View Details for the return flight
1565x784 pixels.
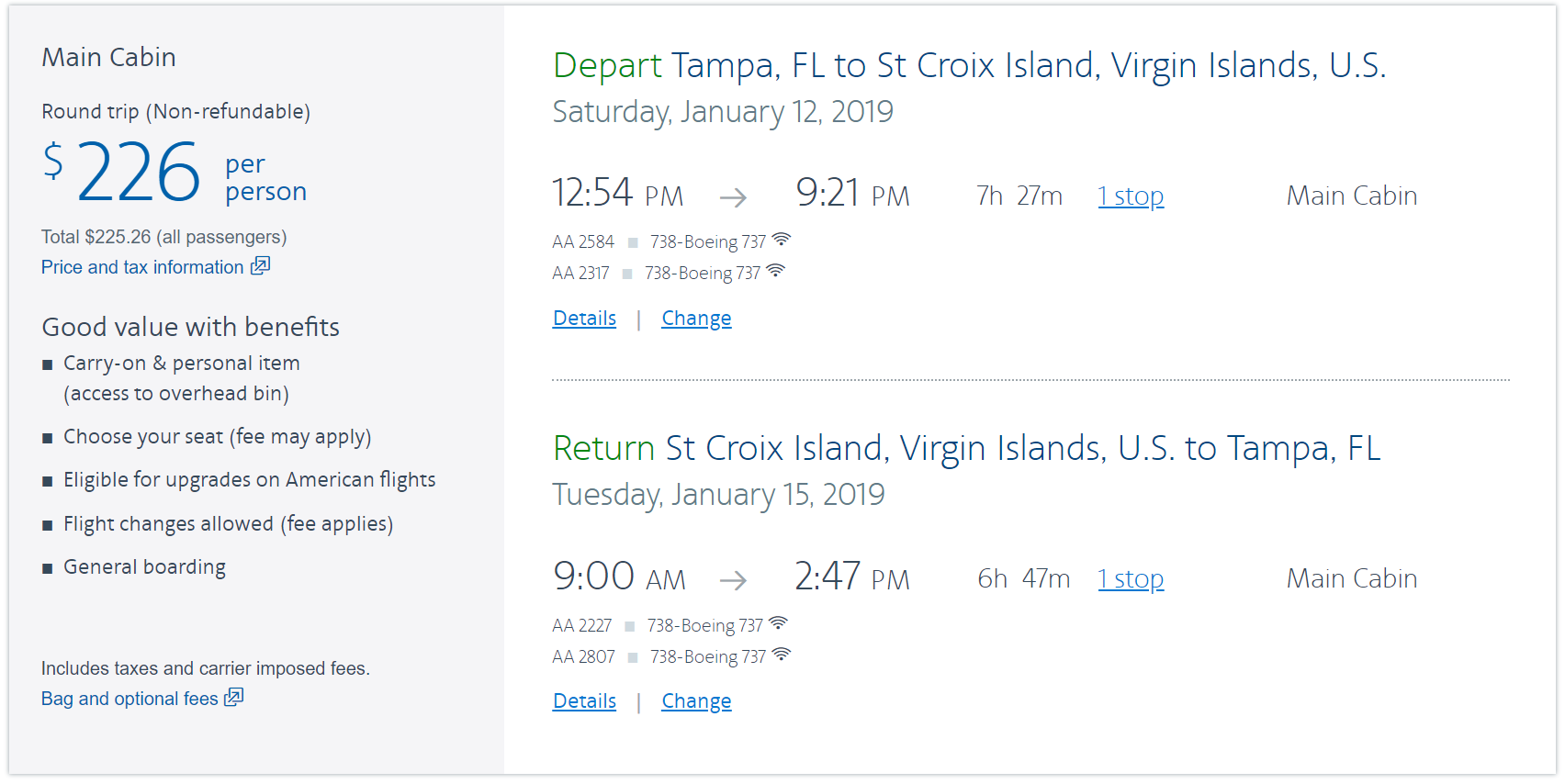point(584,701)
